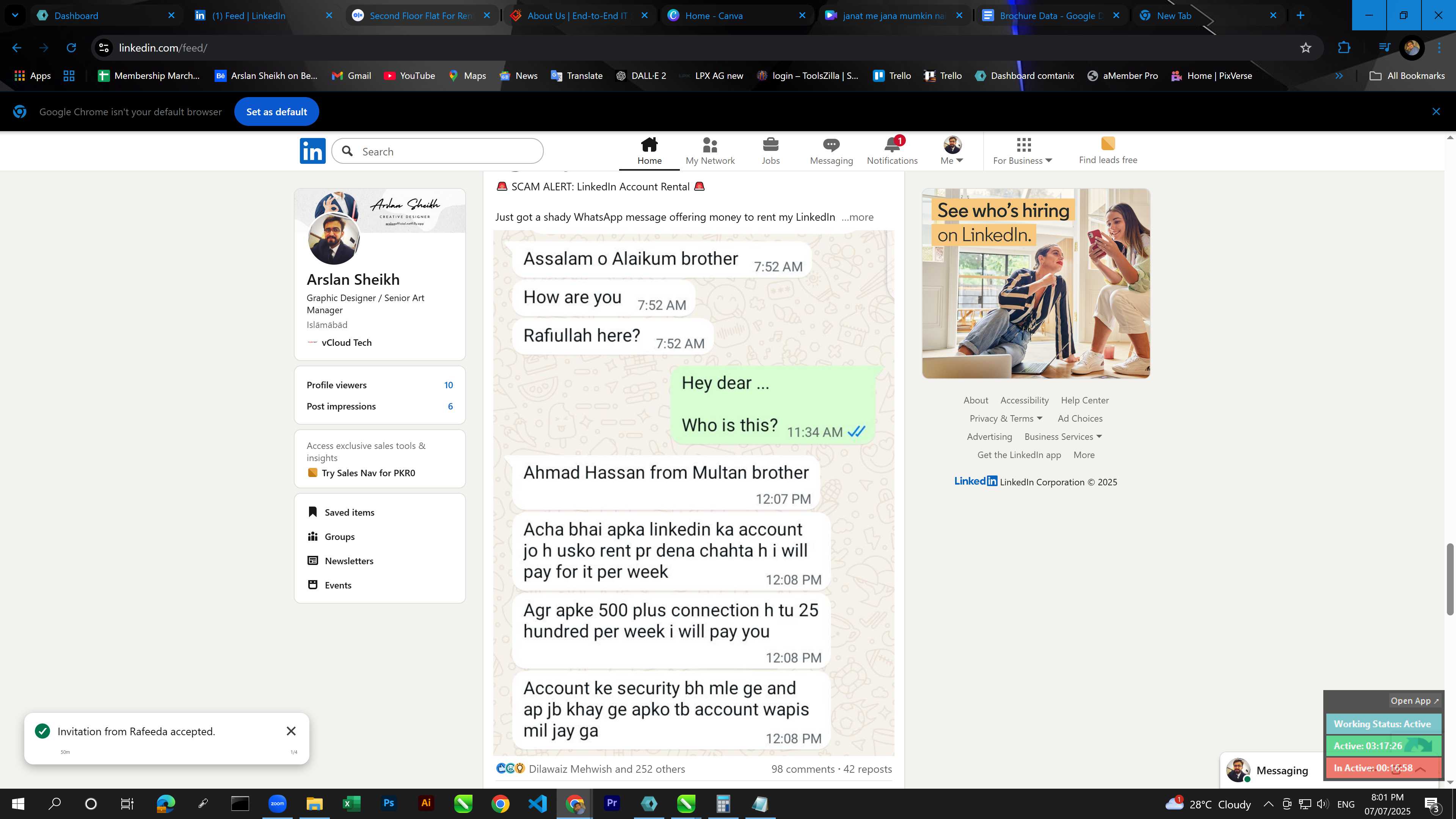Viewport: 1456px width, 819px height.
Task: Open All Bookmarks folder
Action: (1407, 76)
